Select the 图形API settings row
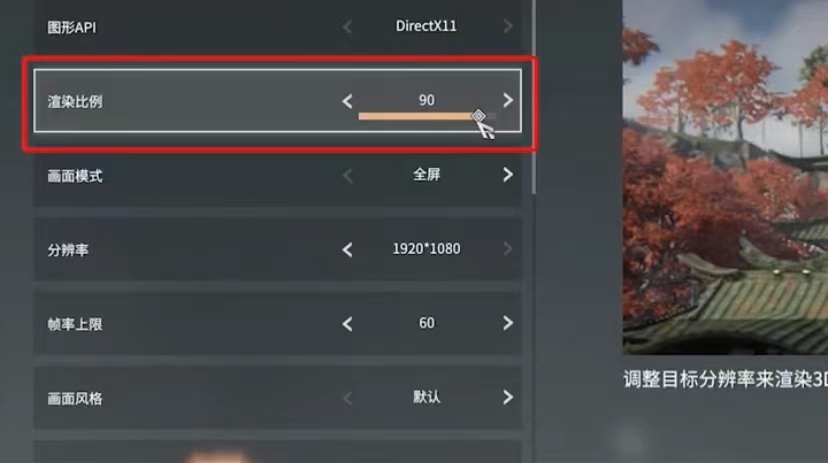Viewport: 828px width, 463px height. coord(278,26)
